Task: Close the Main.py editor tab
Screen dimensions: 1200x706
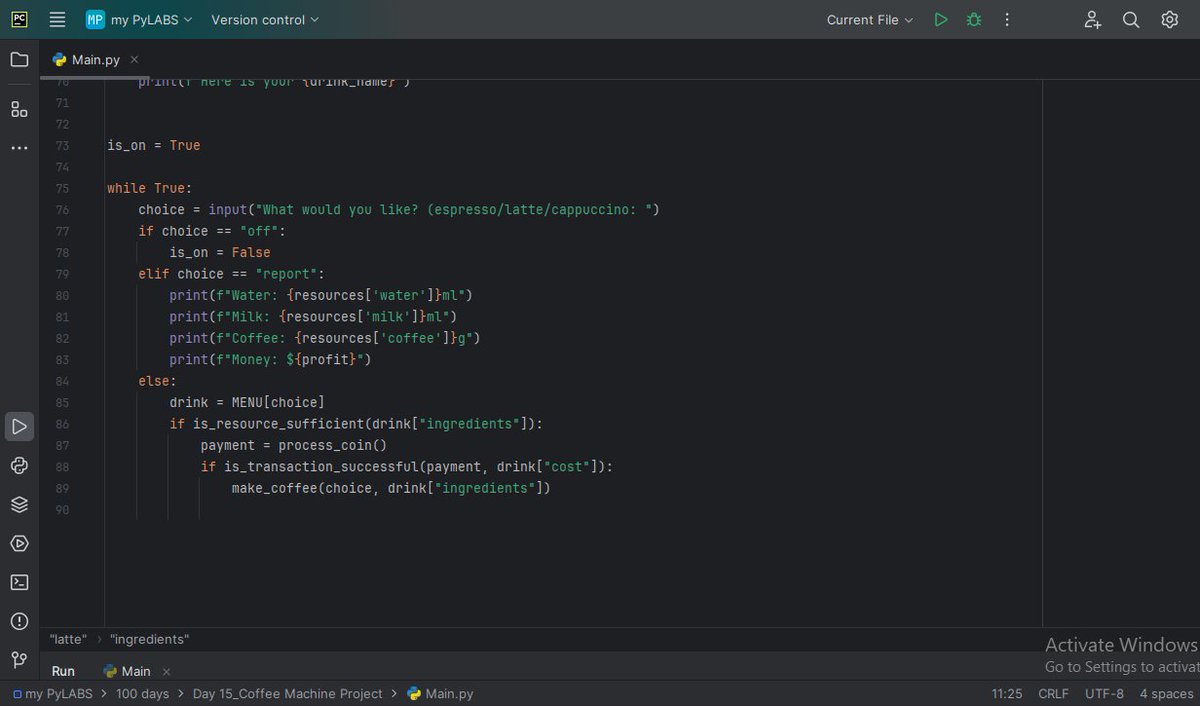Action: (135, 60)
